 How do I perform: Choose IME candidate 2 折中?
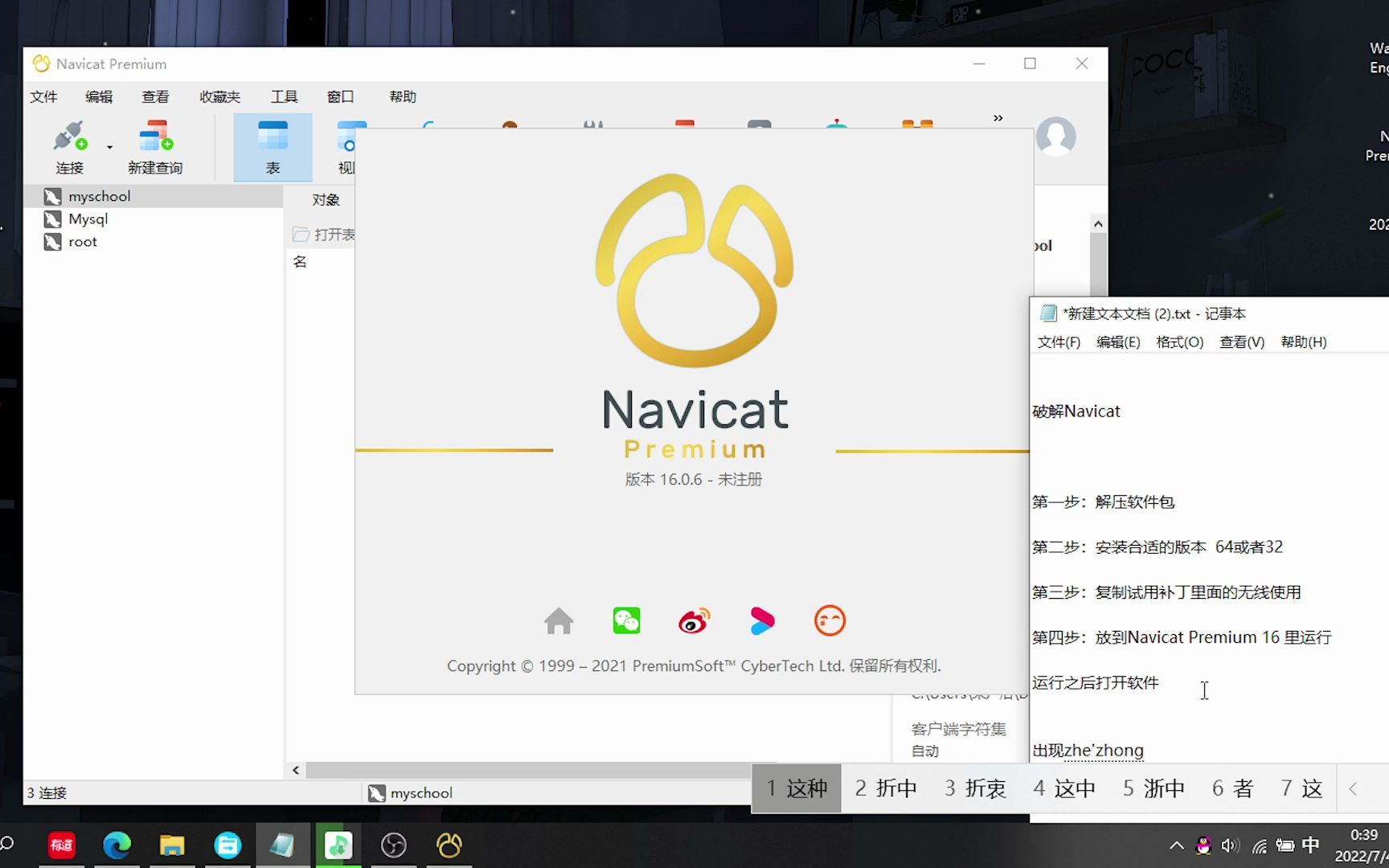pos(886,788)
